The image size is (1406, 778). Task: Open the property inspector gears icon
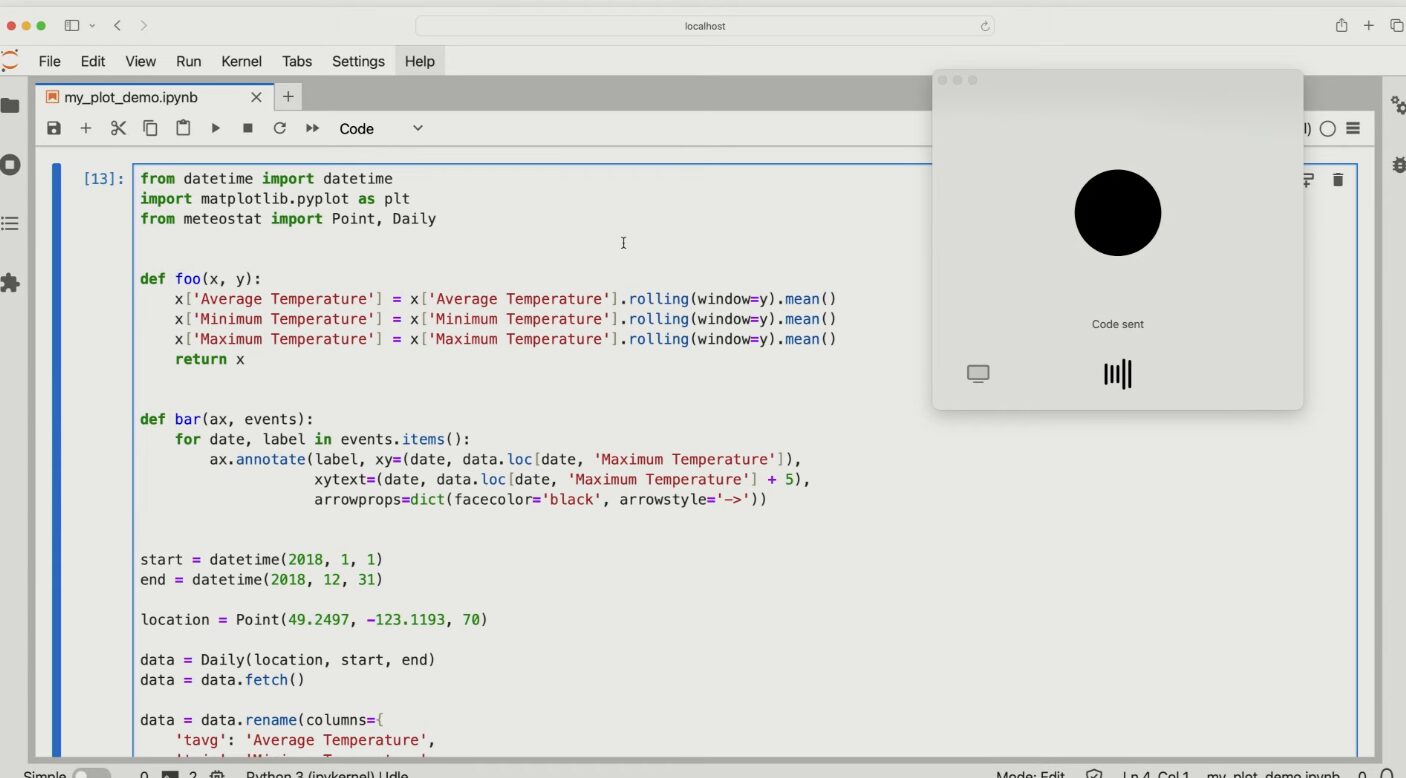(1397, 105)
